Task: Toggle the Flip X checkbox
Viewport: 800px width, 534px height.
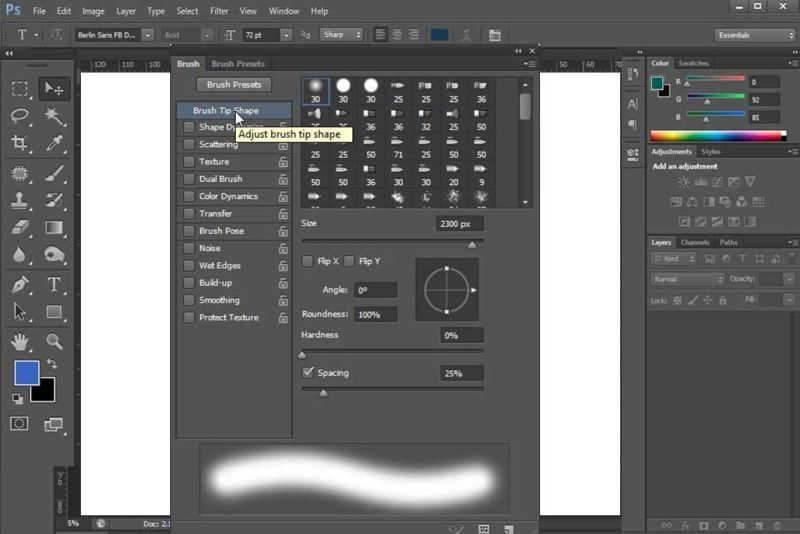Action: click(307, 261)
